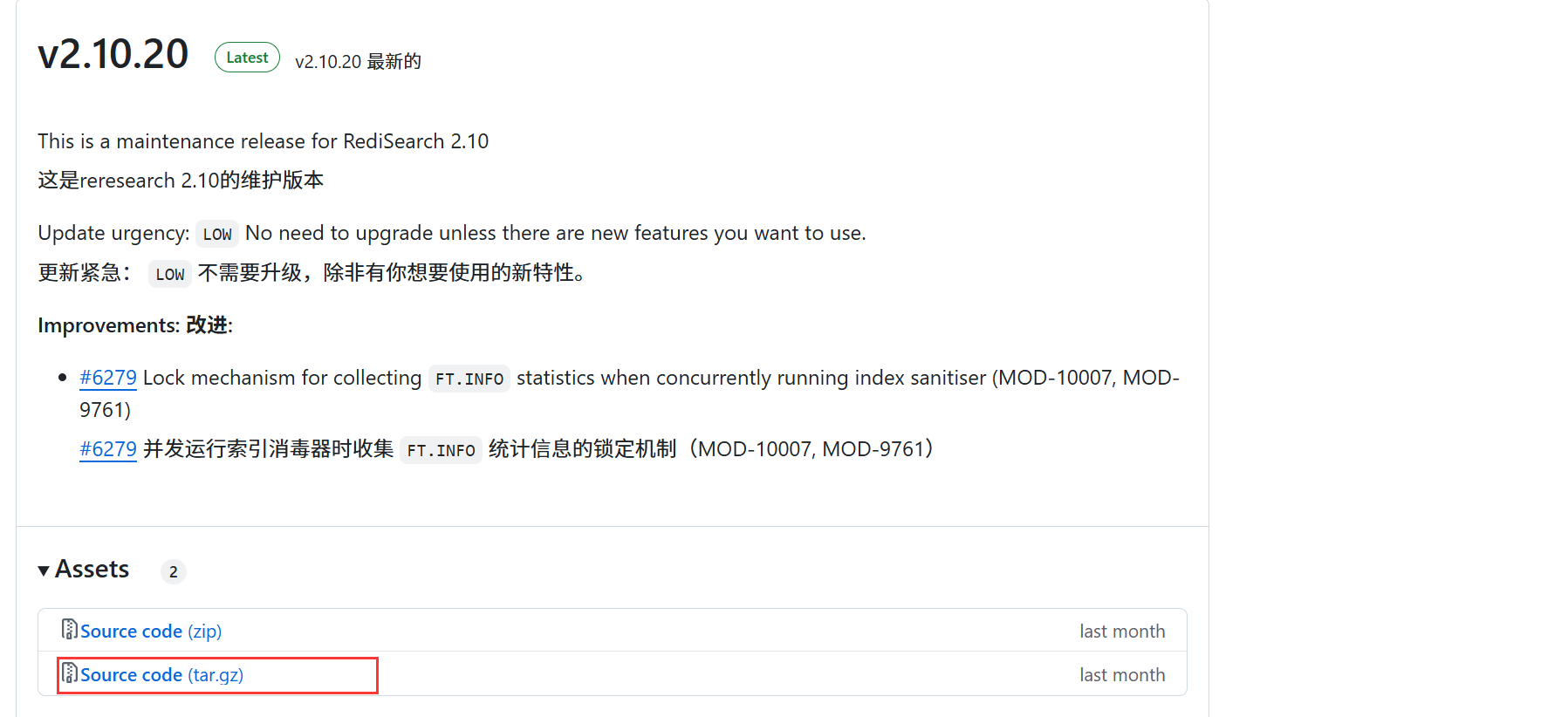
Task: Click the archive icon beside Source code (tar.gz)
Action: pyautogui.click(x=70, y=673)
